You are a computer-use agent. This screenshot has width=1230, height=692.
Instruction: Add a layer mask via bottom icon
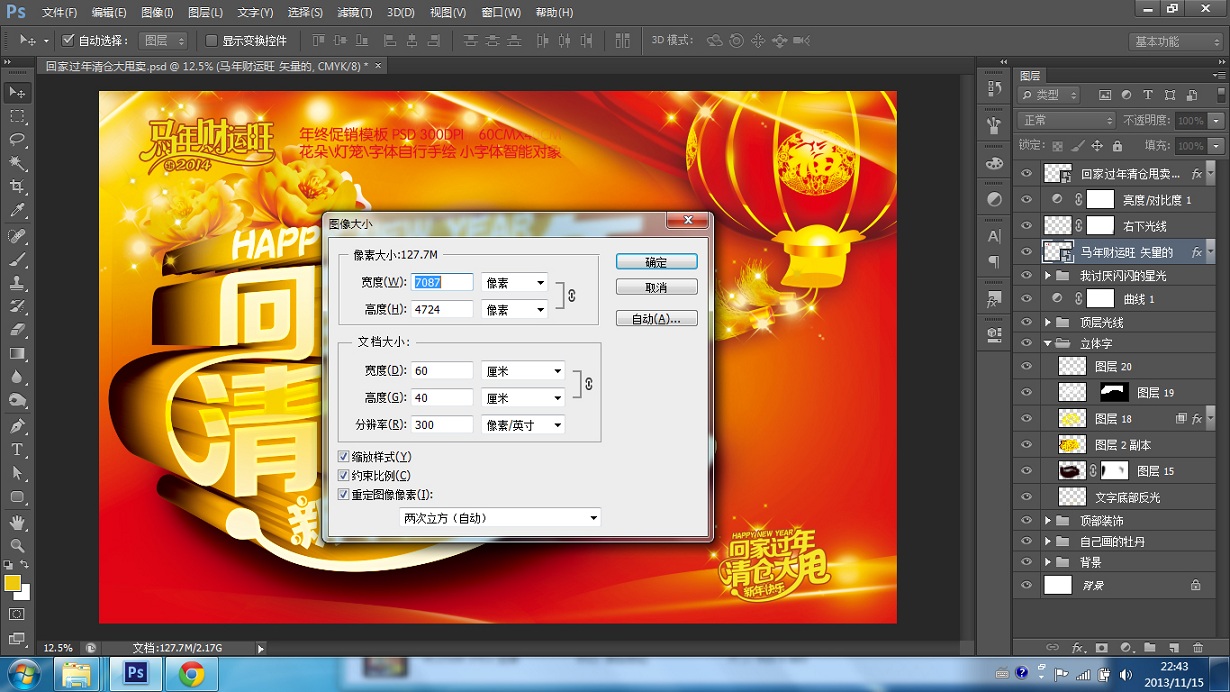[x=1102, y=648]
